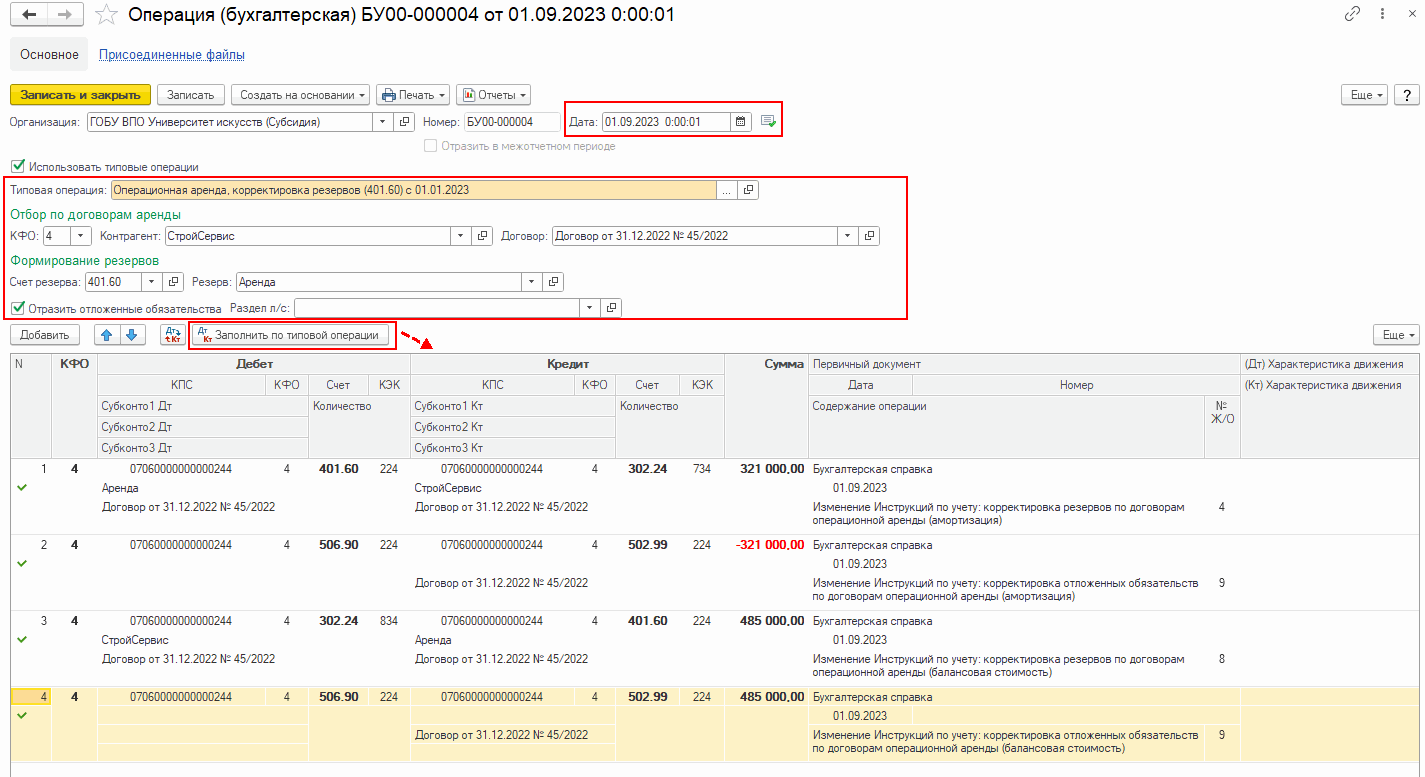1425x777 pixels.
Task: Focus the Номер field БУ00-000004
Action: (x=513, y=122)
